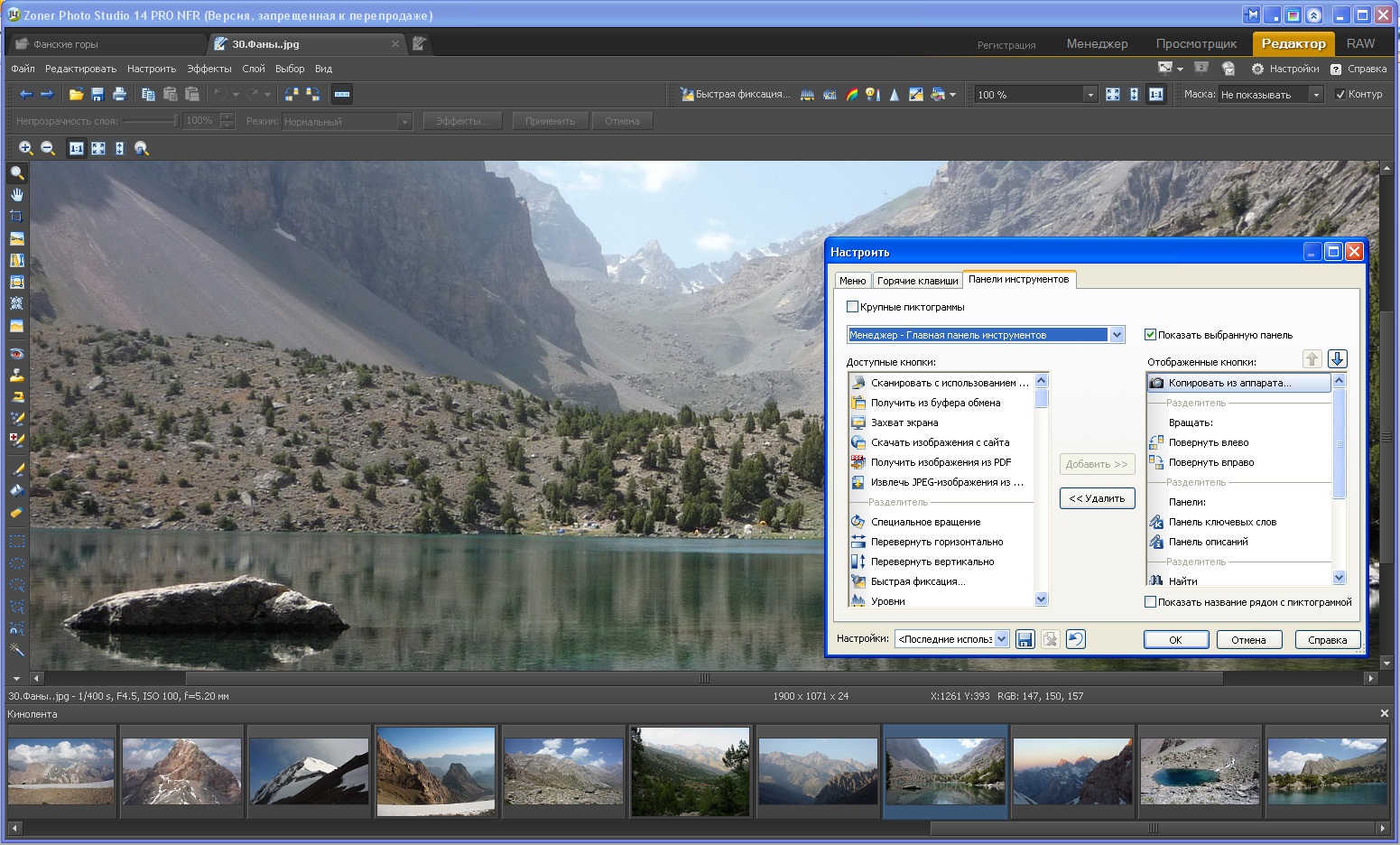
Task: Click the OK button in Настроить dialog
Action: coord(1175,639)
